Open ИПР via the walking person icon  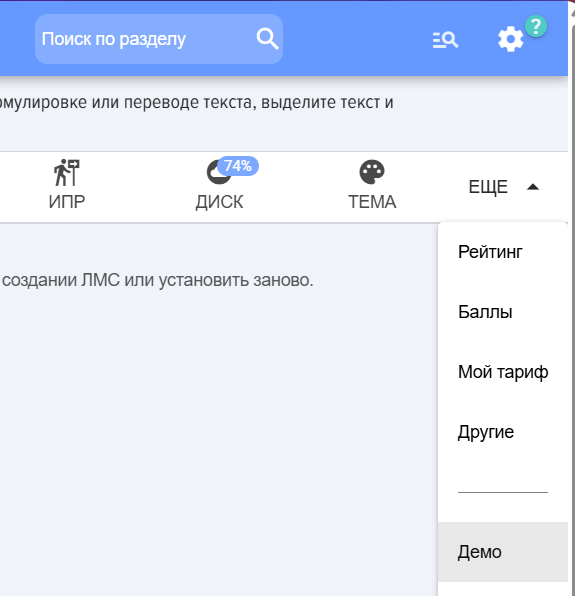click(67, 172)
